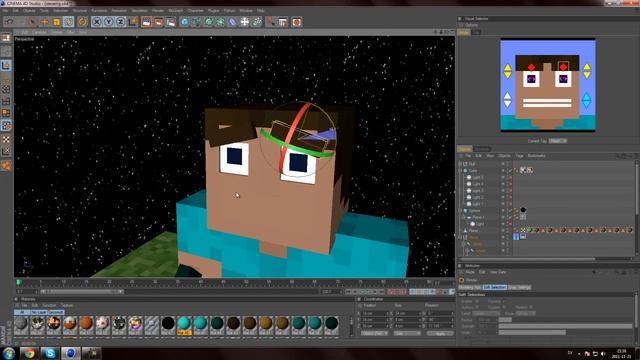
Task: Switch to the Snap Settings tab in Attributes
Action: (x=520, y=287)
